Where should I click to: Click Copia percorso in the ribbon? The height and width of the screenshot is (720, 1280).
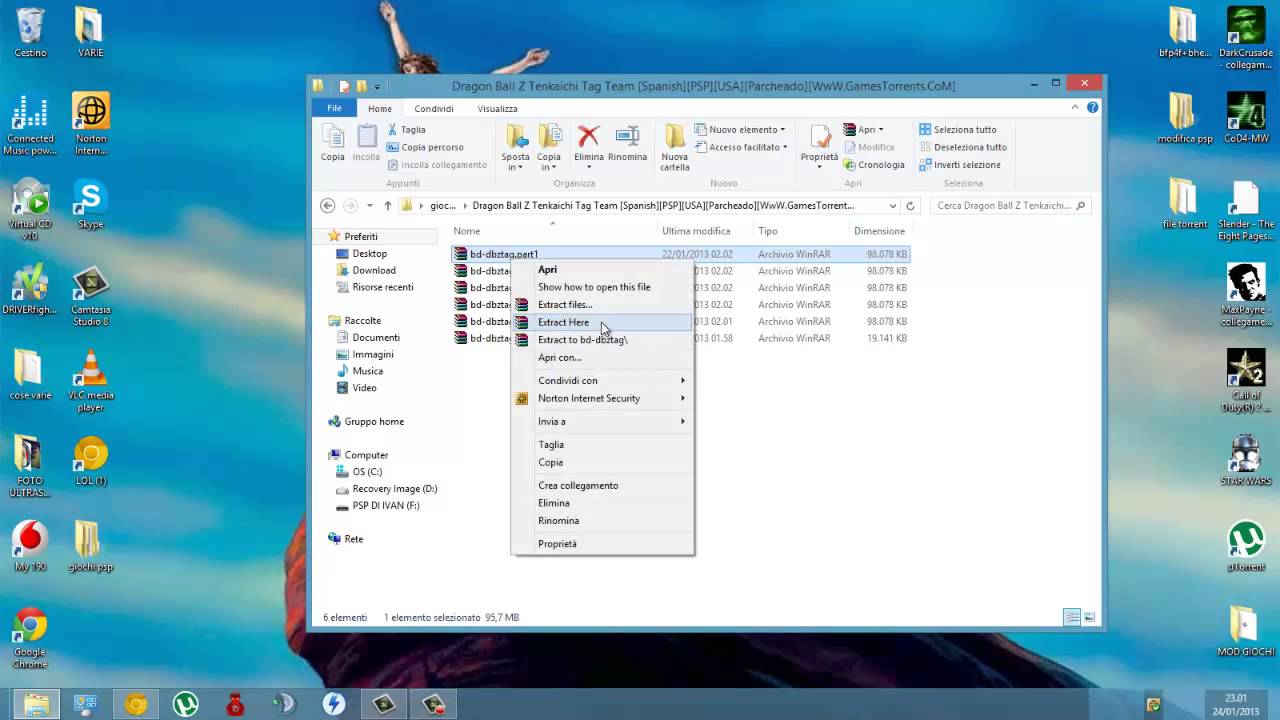[425, 147]
